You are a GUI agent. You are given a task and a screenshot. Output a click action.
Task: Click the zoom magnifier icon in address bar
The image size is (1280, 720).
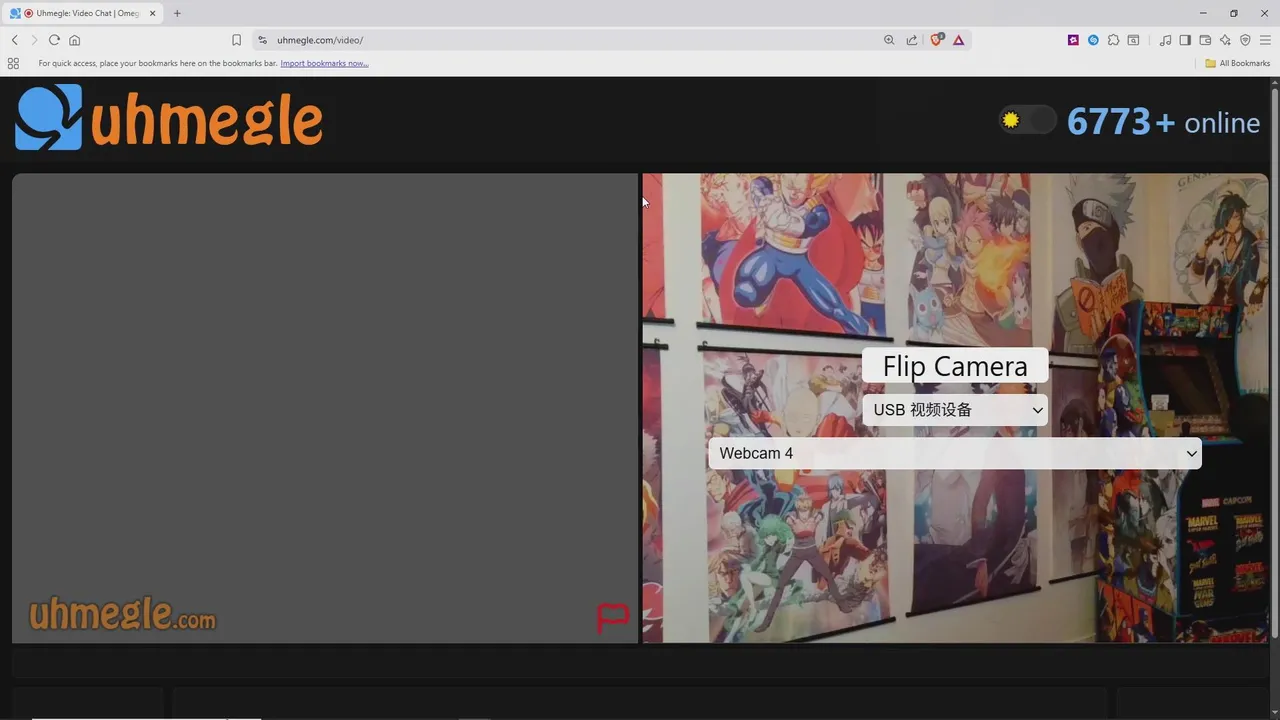point(889,40)
